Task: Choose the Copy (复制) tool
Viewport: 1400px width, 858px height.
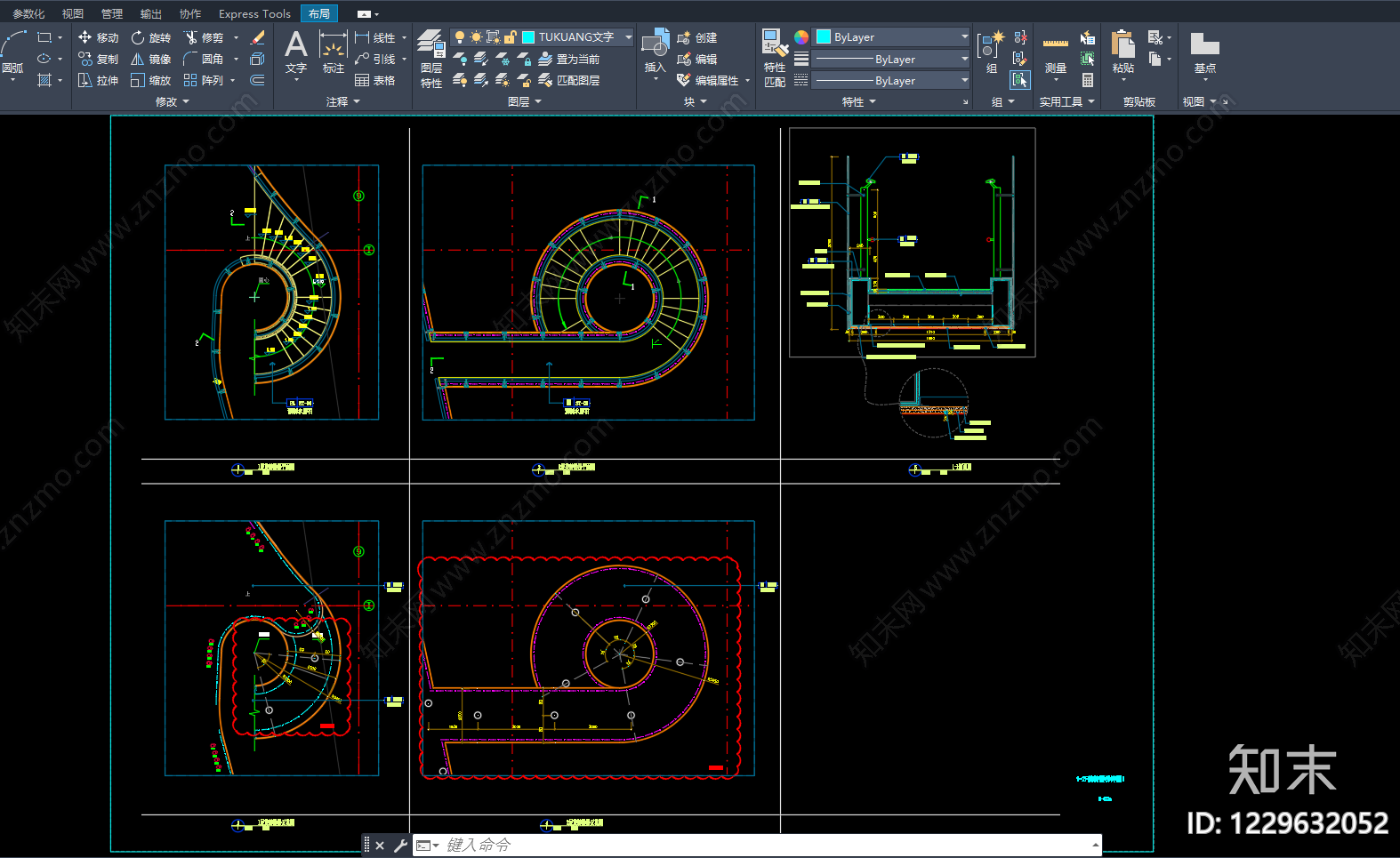Action: point(98,59)
